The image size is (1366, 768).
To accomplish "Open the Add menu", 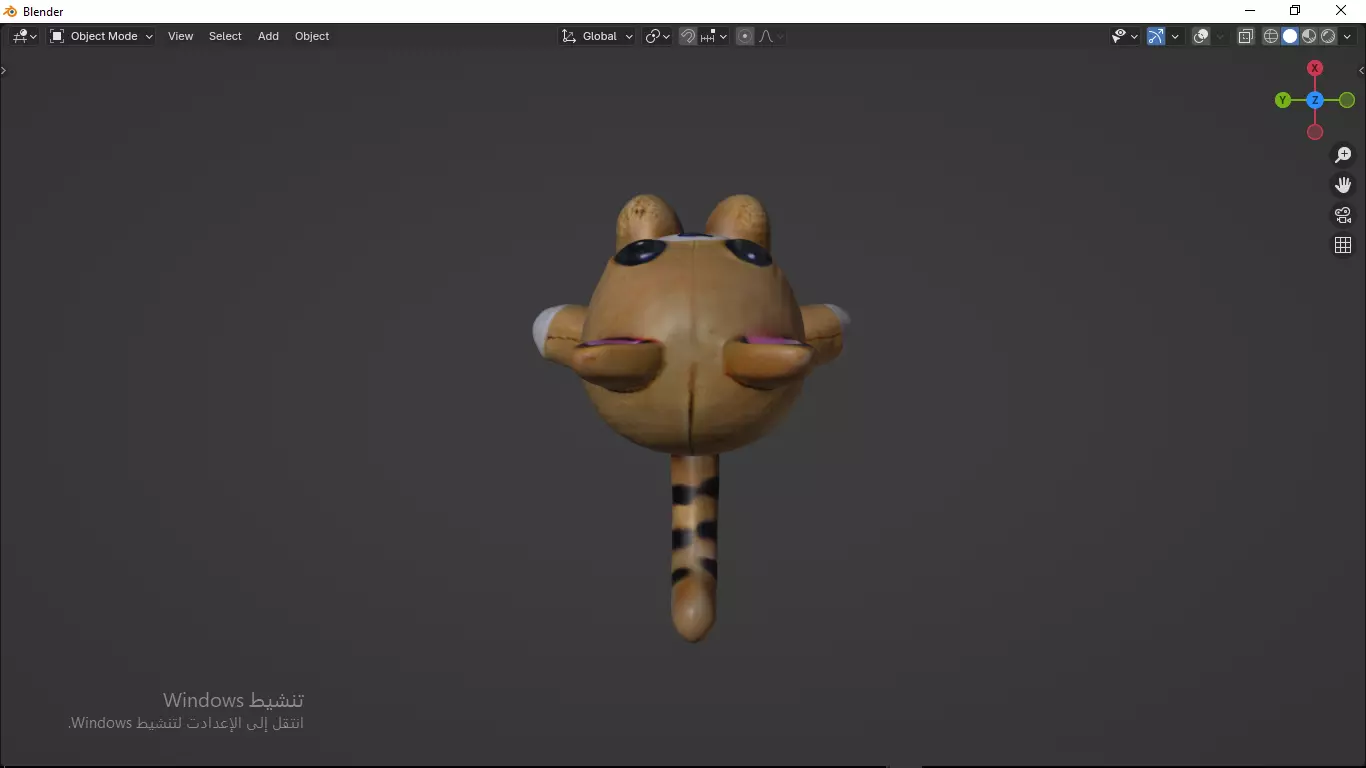I will tap(268, 36).
